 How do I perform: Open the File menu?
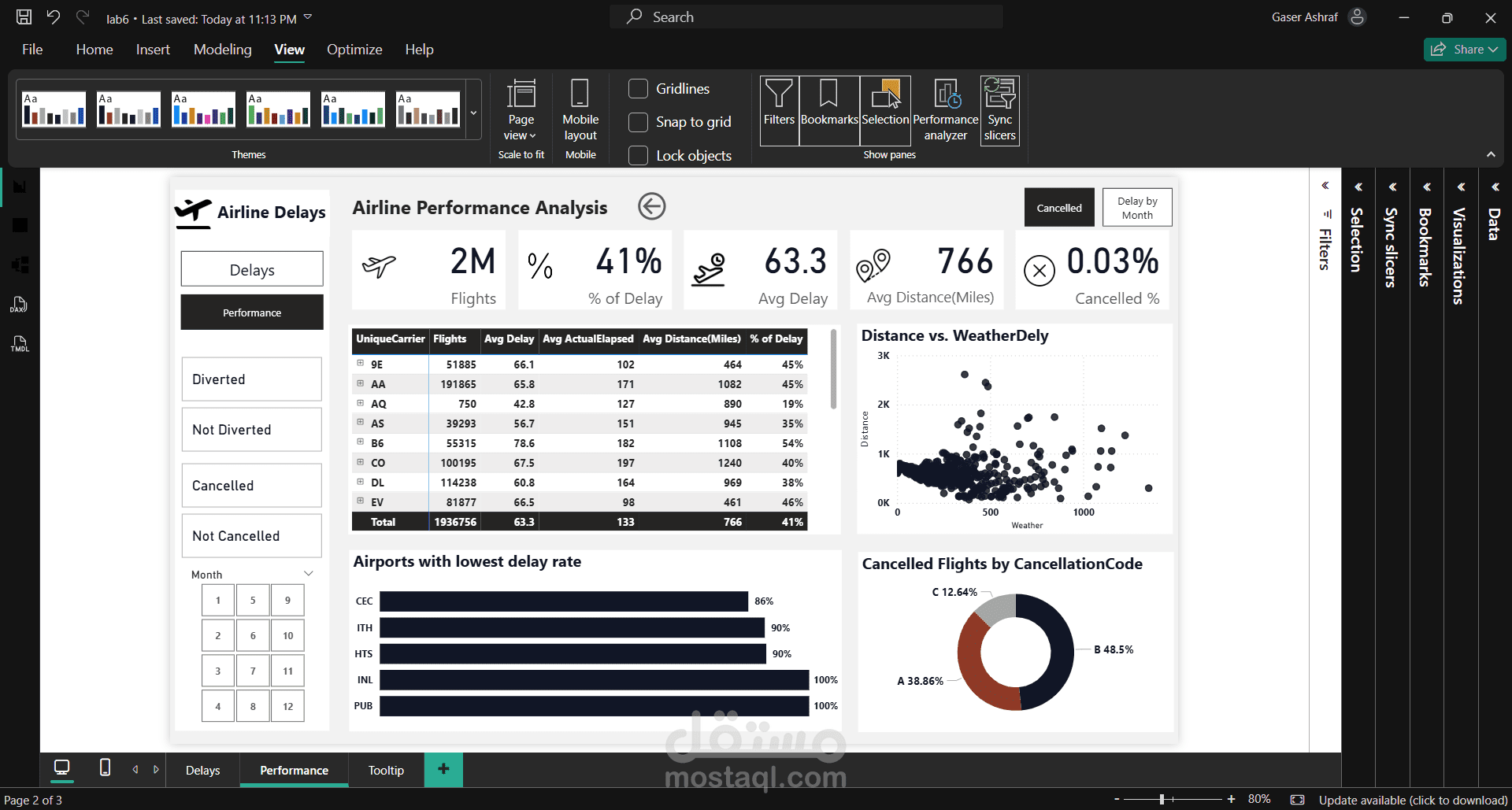[x=32, y=50]
